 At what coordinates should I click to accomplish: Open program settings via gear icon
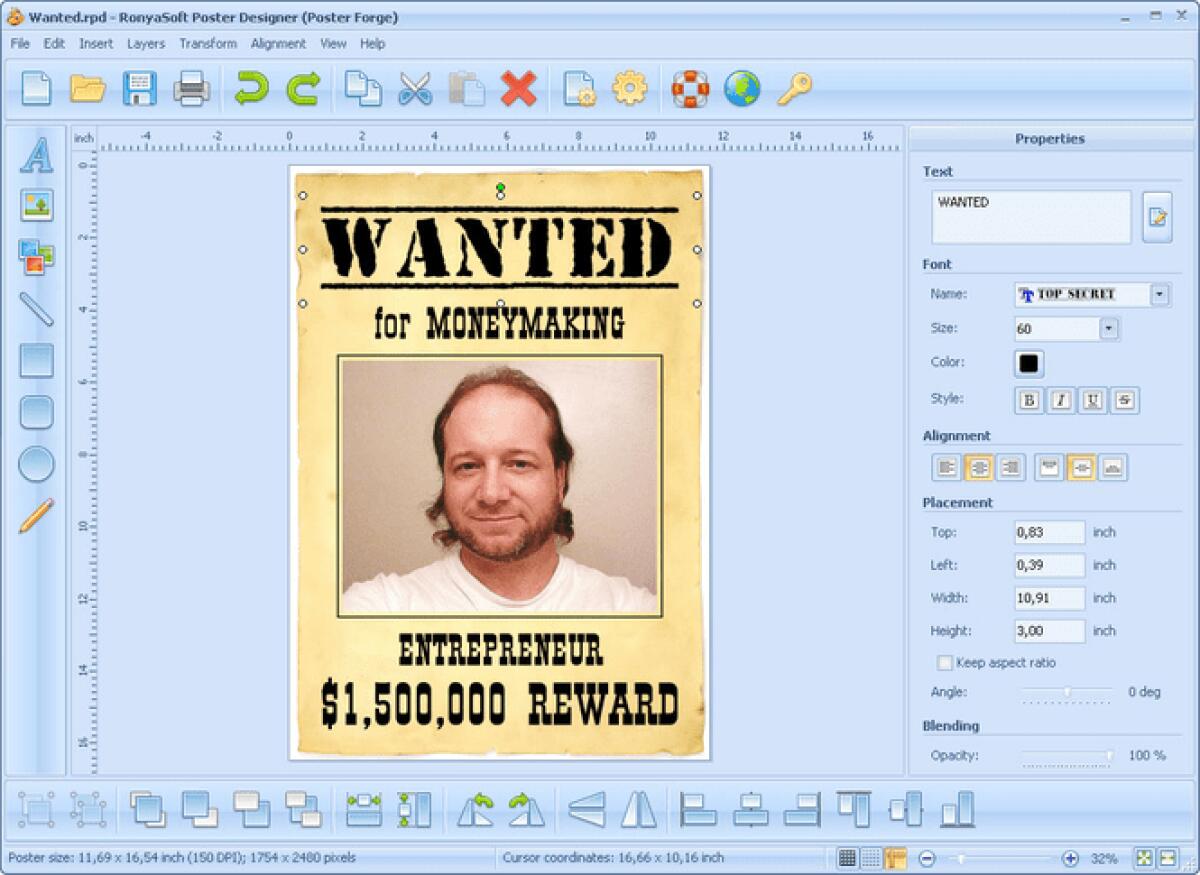point(630,90)
